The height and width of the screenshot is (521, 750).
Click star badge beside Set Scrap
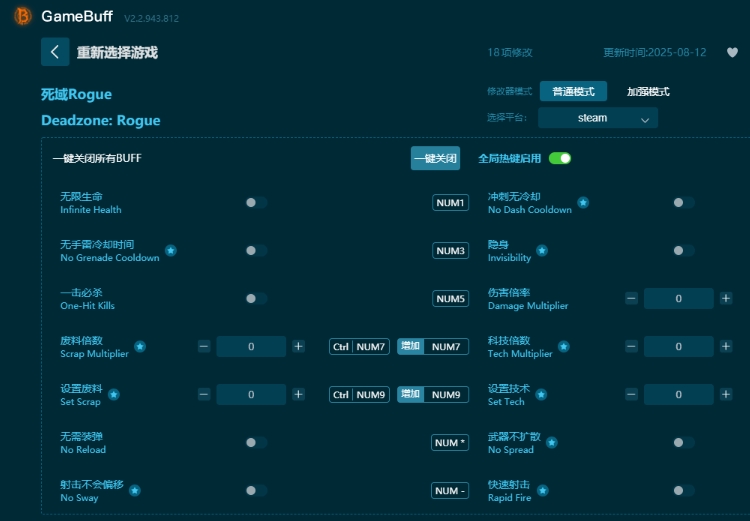click(114, 394)
